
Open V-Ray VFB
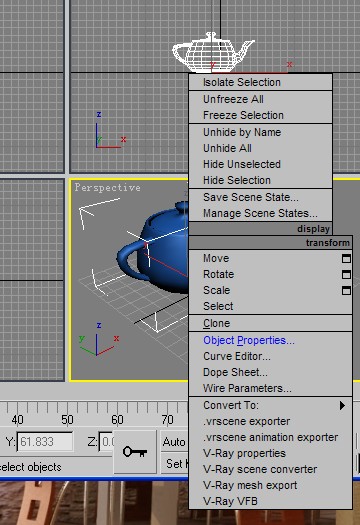point(271,502)
